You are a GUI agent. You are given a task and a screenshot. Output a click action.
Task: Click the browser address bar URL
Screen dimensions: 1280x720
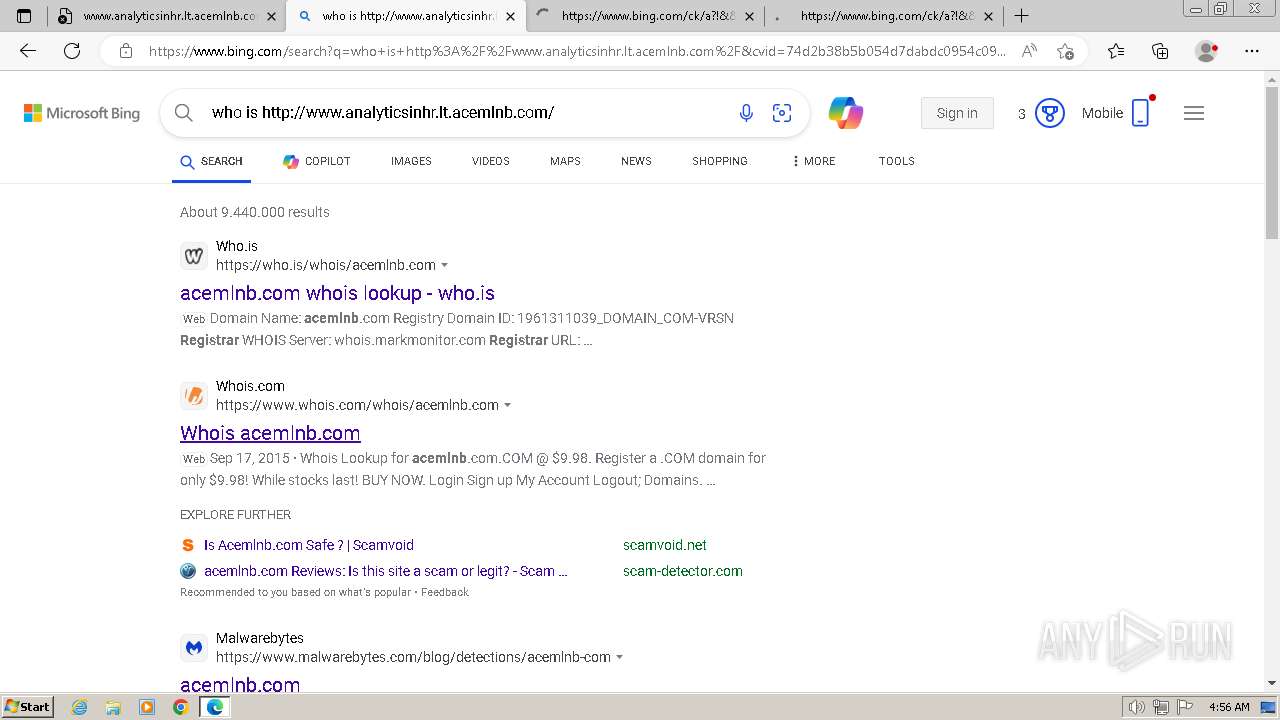pos(577,51)
